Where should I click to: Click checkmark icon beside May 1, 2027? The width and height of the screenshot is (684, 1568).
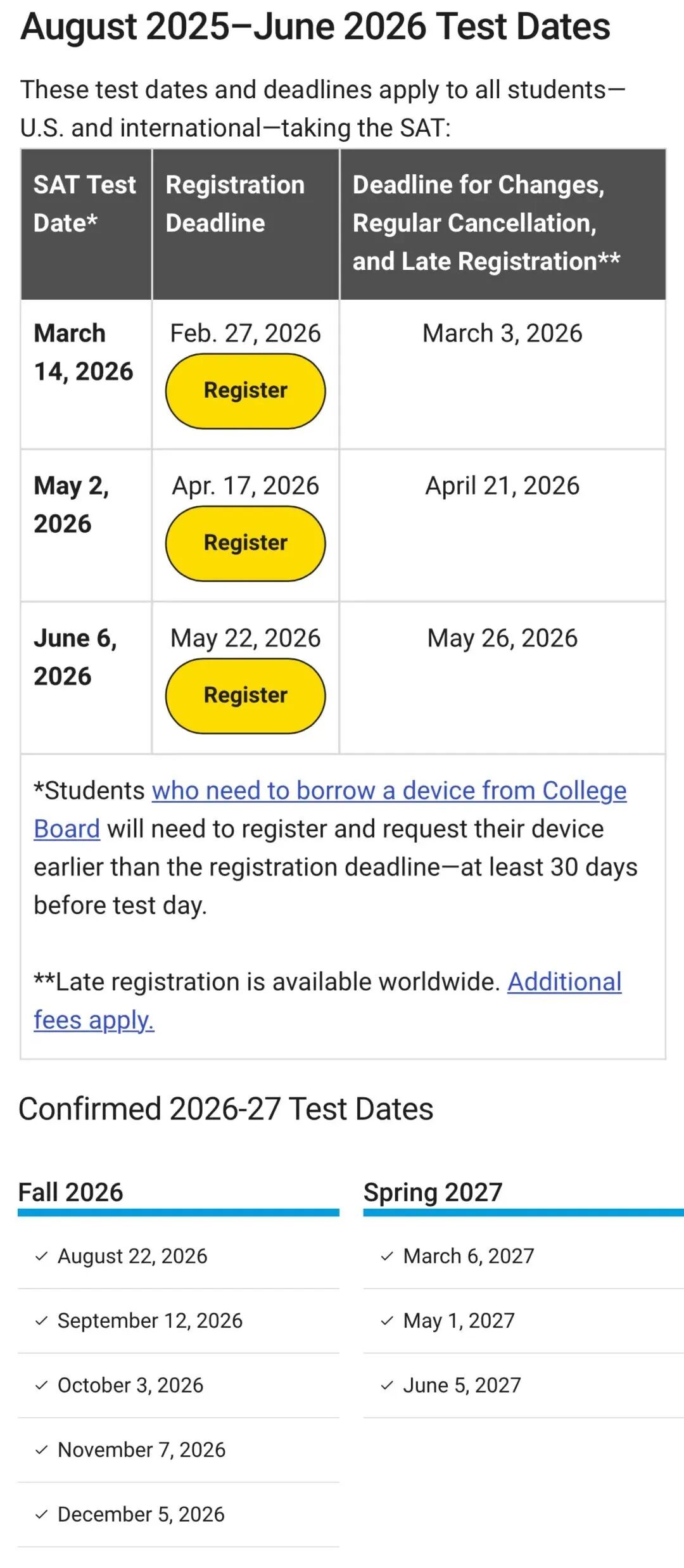[x=387, y=1321]
